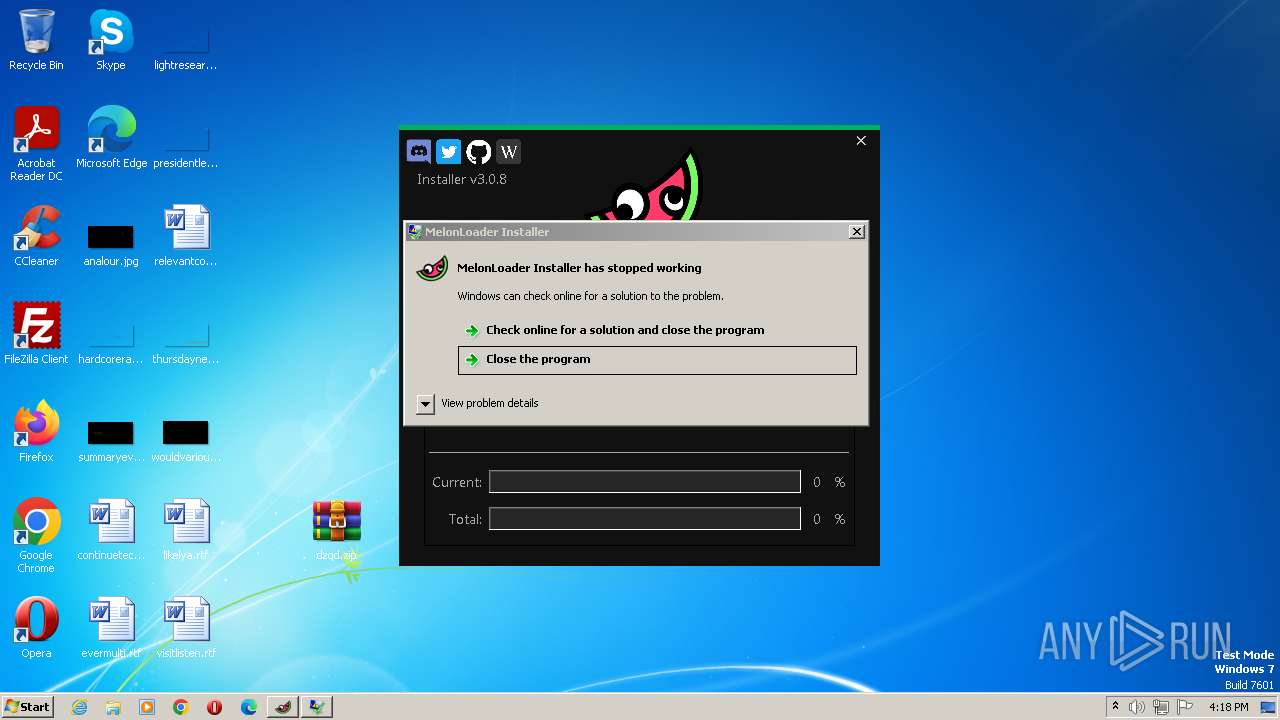Select the likelya.rtf document on desktop
Viewport: 1280px width, 720px height.
186,530
